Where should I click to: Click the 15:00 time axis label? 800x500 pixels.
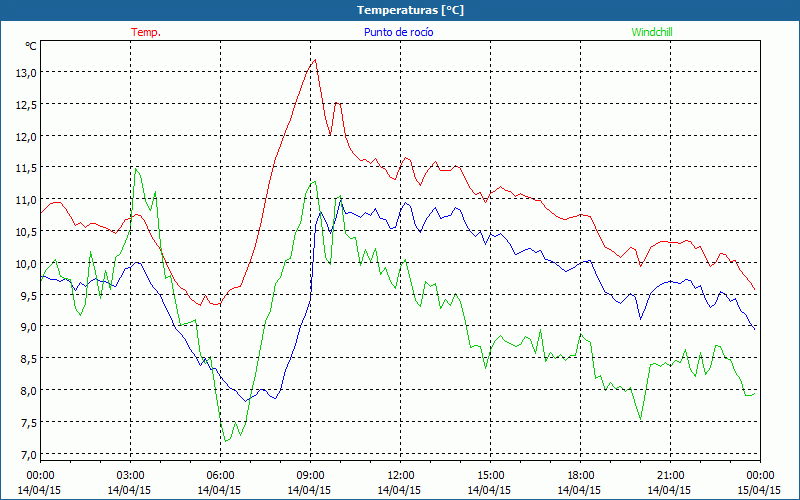[x=490, y=476]
